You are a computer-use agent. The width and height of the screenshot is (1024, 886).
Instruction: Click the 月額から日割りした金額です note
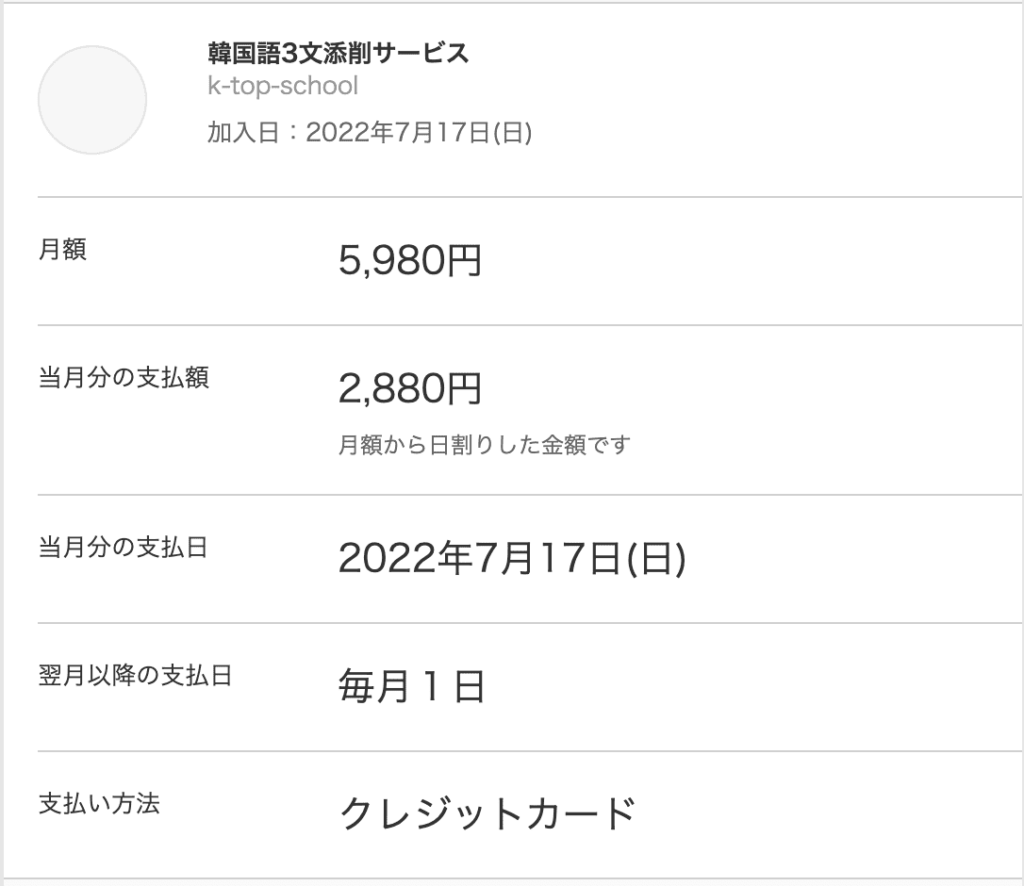484,445
